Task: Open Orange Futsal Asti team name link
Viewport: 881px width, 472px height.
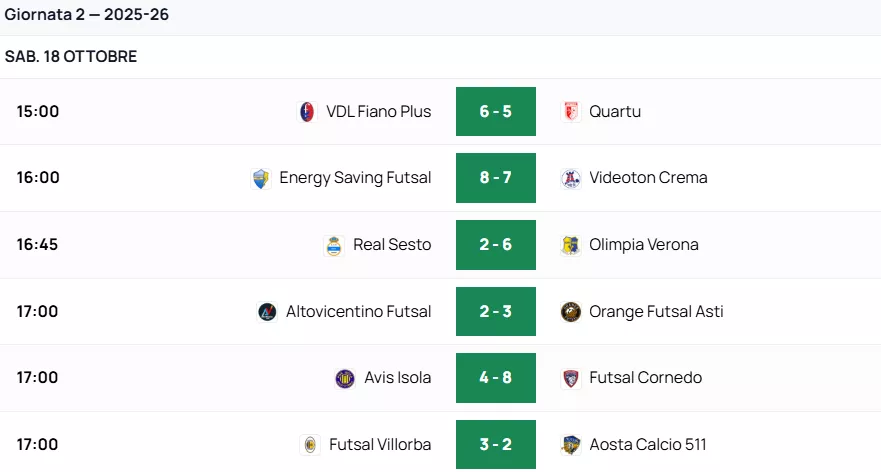Action: pyautogui.click(x=656, y=311)
